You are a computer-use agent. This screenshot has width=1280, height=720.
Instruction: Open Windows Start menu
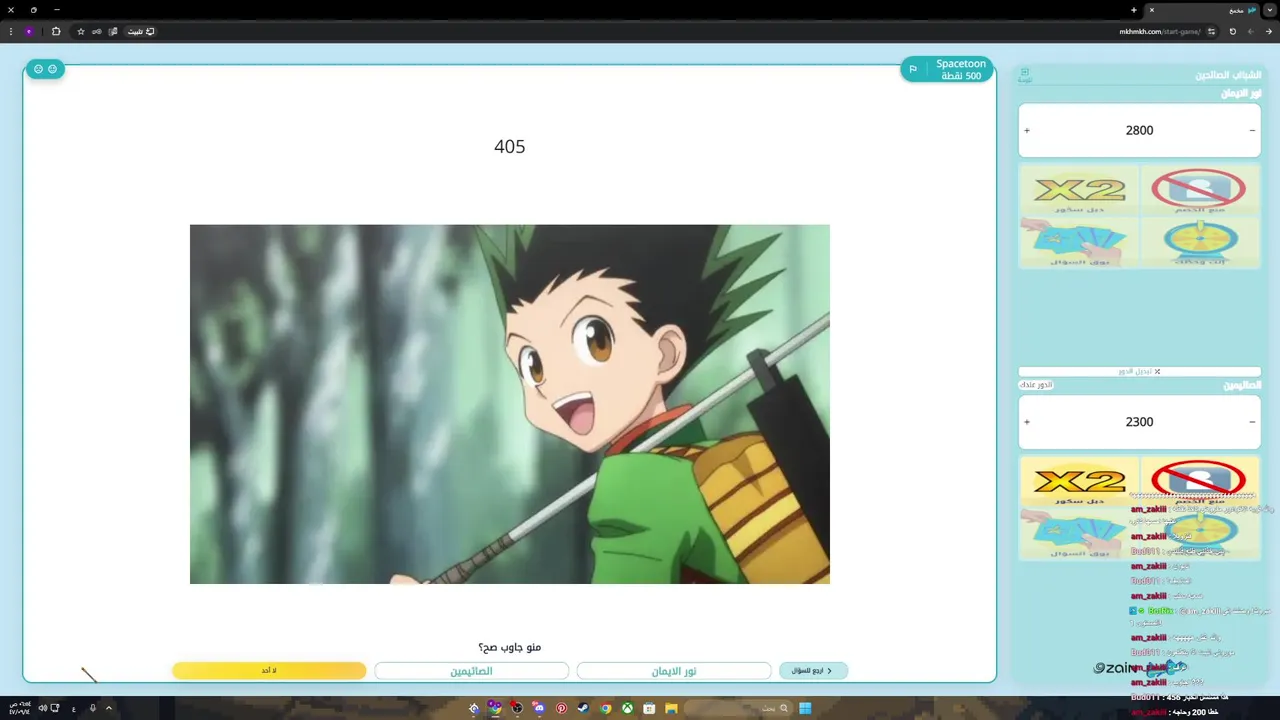[805, 708]
